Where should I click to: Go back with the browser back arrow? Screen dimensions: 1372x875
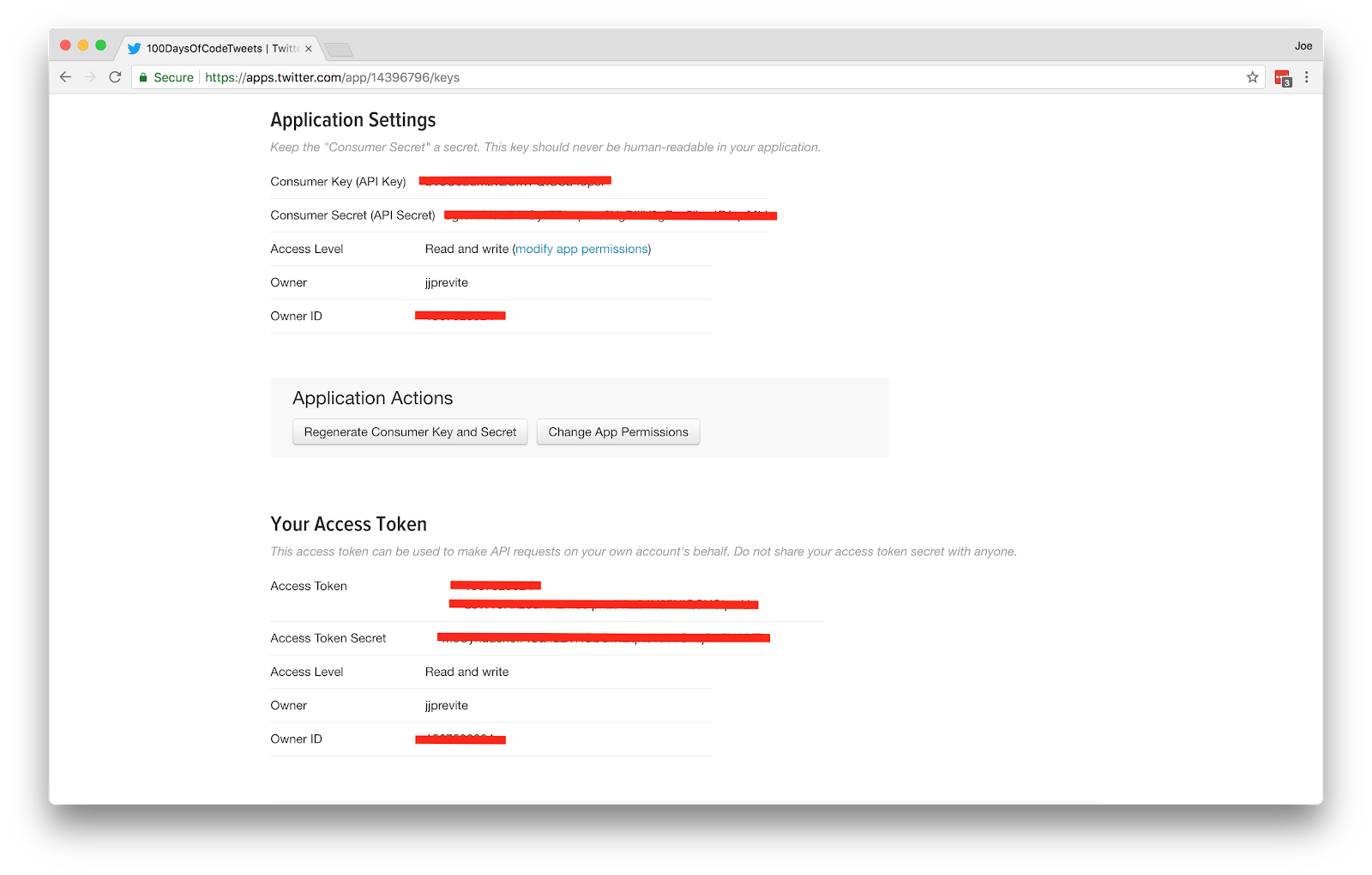click(x=65, y=77)
